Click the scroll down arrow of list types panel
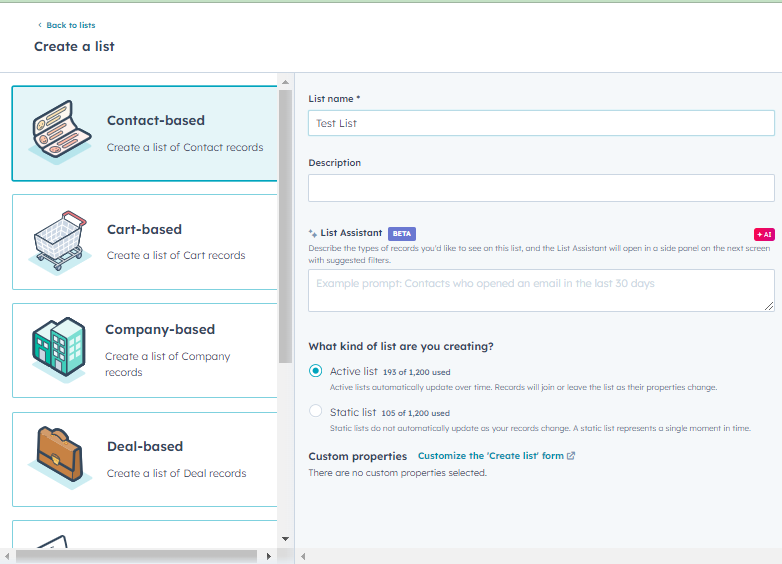 point(286,539)
